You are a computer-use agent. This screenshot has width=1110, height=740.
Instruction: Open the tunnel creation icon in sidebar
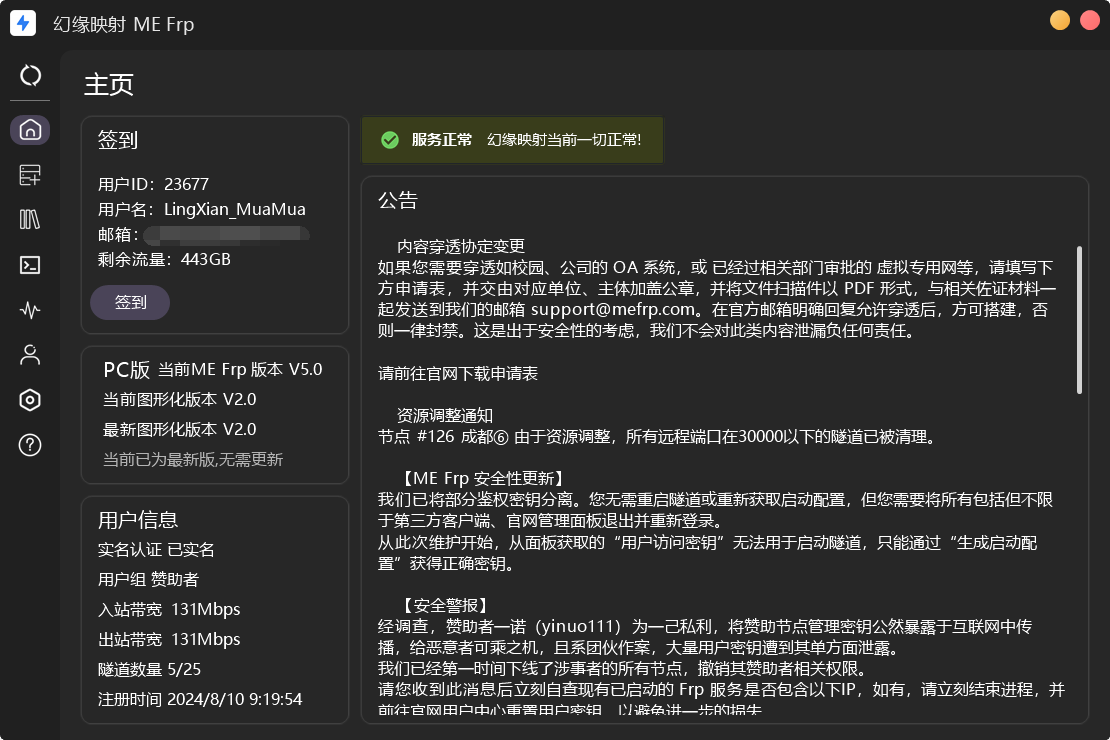point(29,175)
